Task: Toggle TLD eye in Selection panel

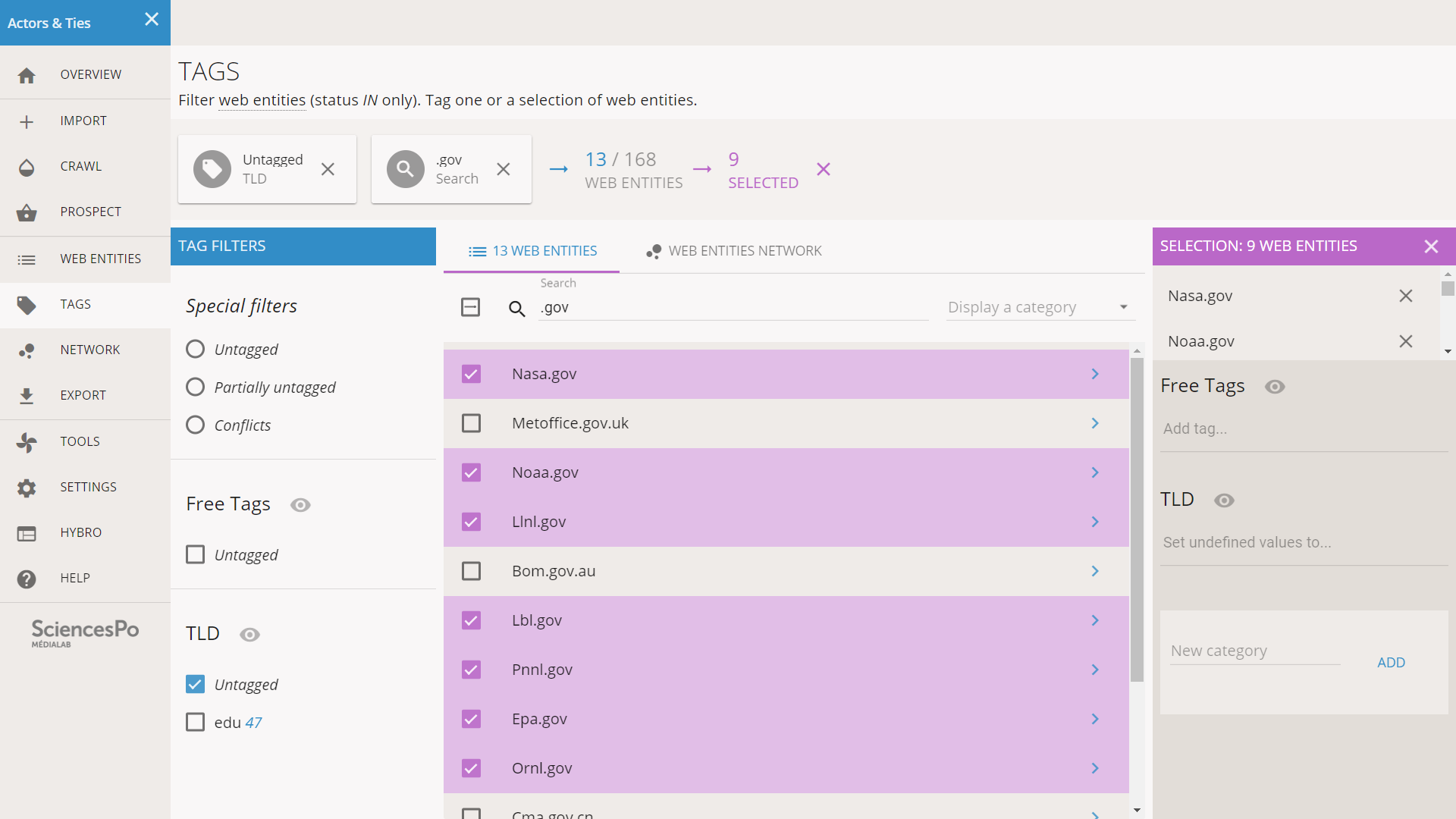Action: pyautogui.click(x=1224, y=500)
